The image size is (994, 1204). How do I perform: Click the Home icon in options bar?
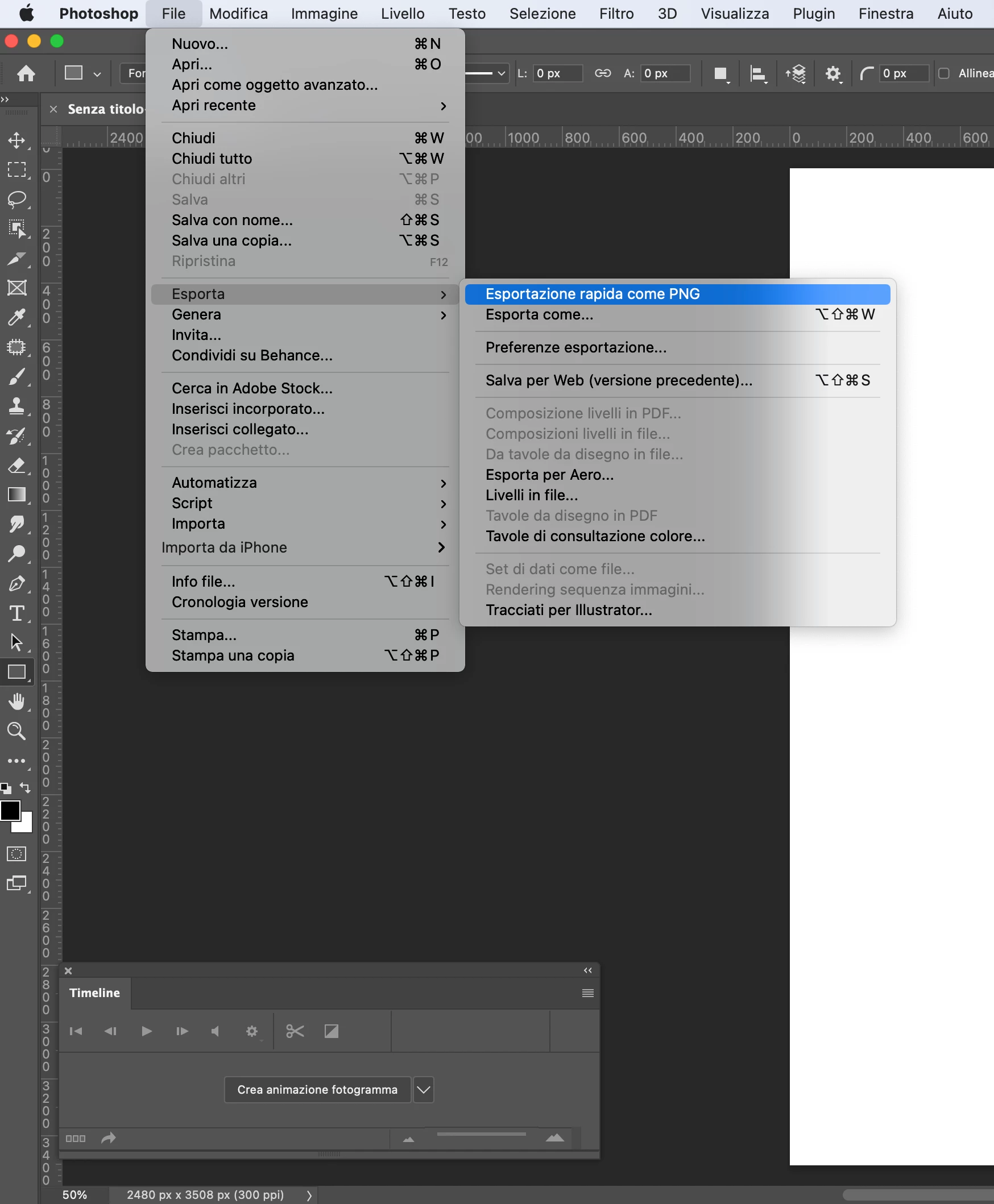[26, 73]
